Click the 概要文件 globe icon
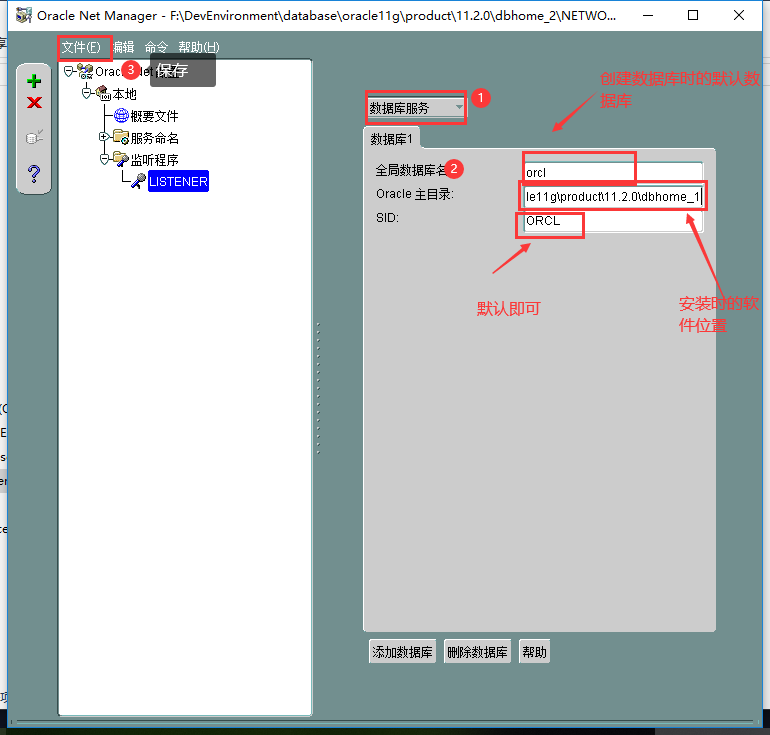Viewport: 770px width, 735px height. pyautogui.click(x=121, y=115)
